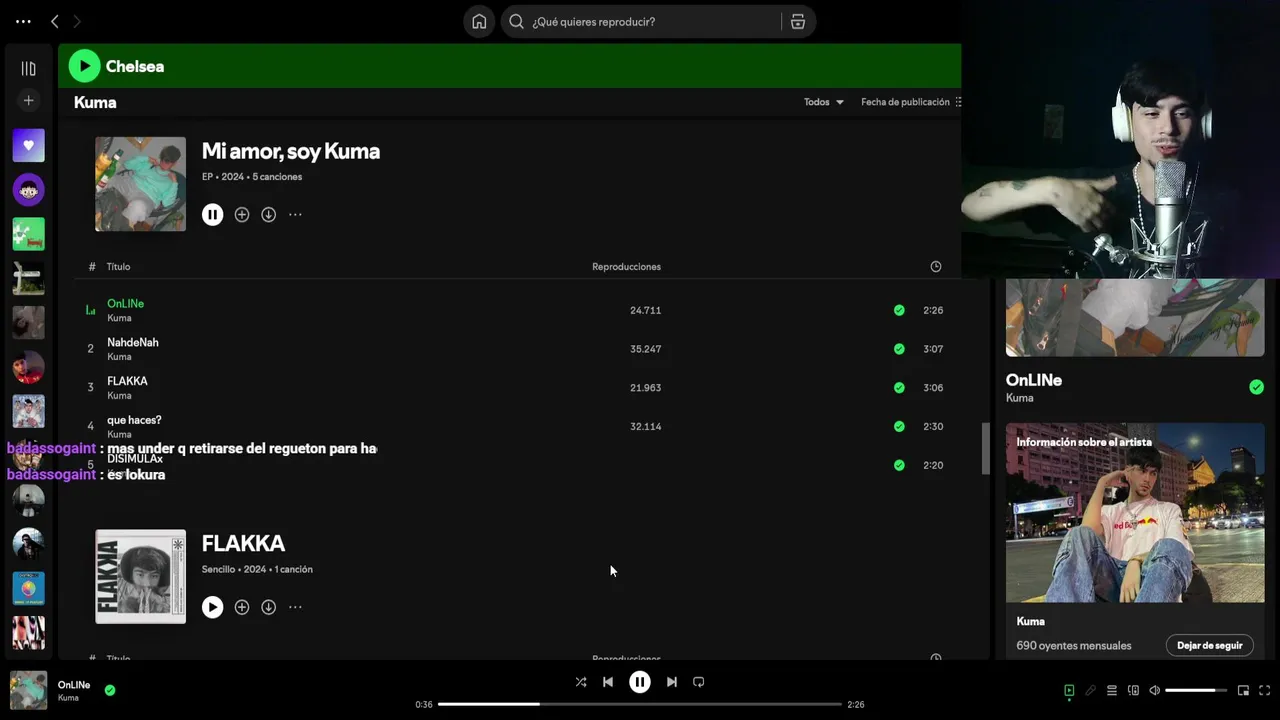Open the Browse icon in search bar

pyautogui.click(x=798, y=21)
